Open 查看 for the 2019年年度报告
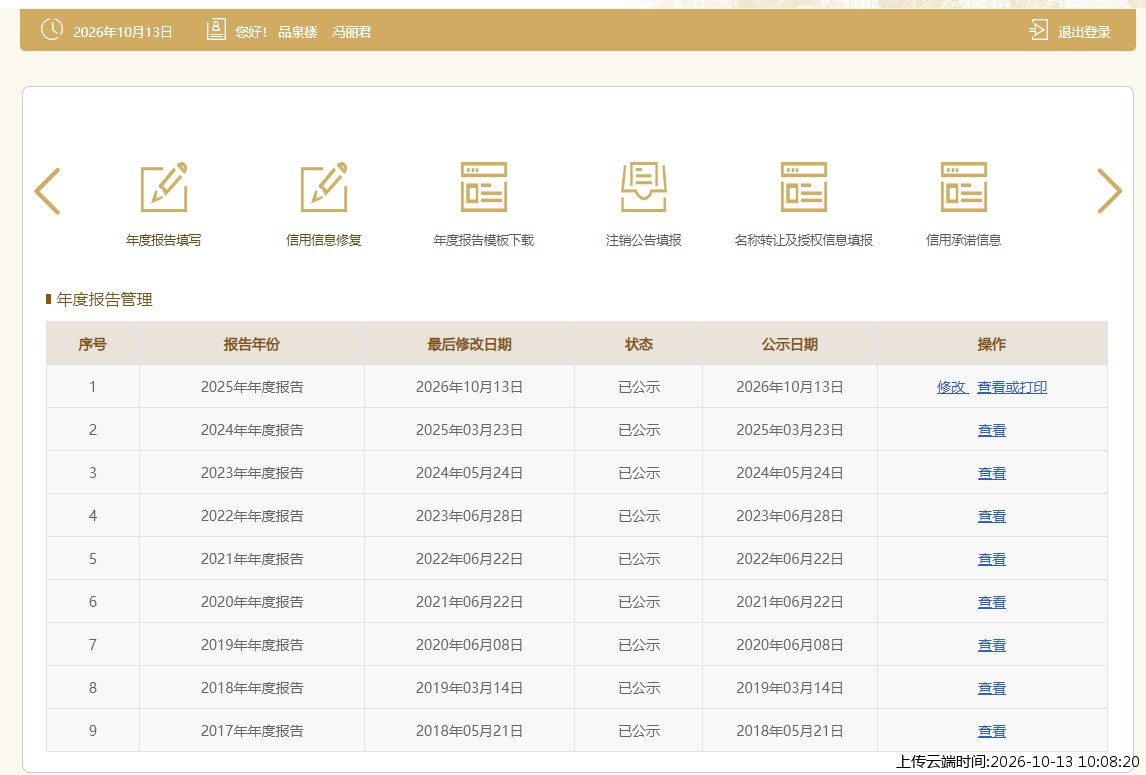Screen dimensions: 1146x775 [x=992, y=645]
